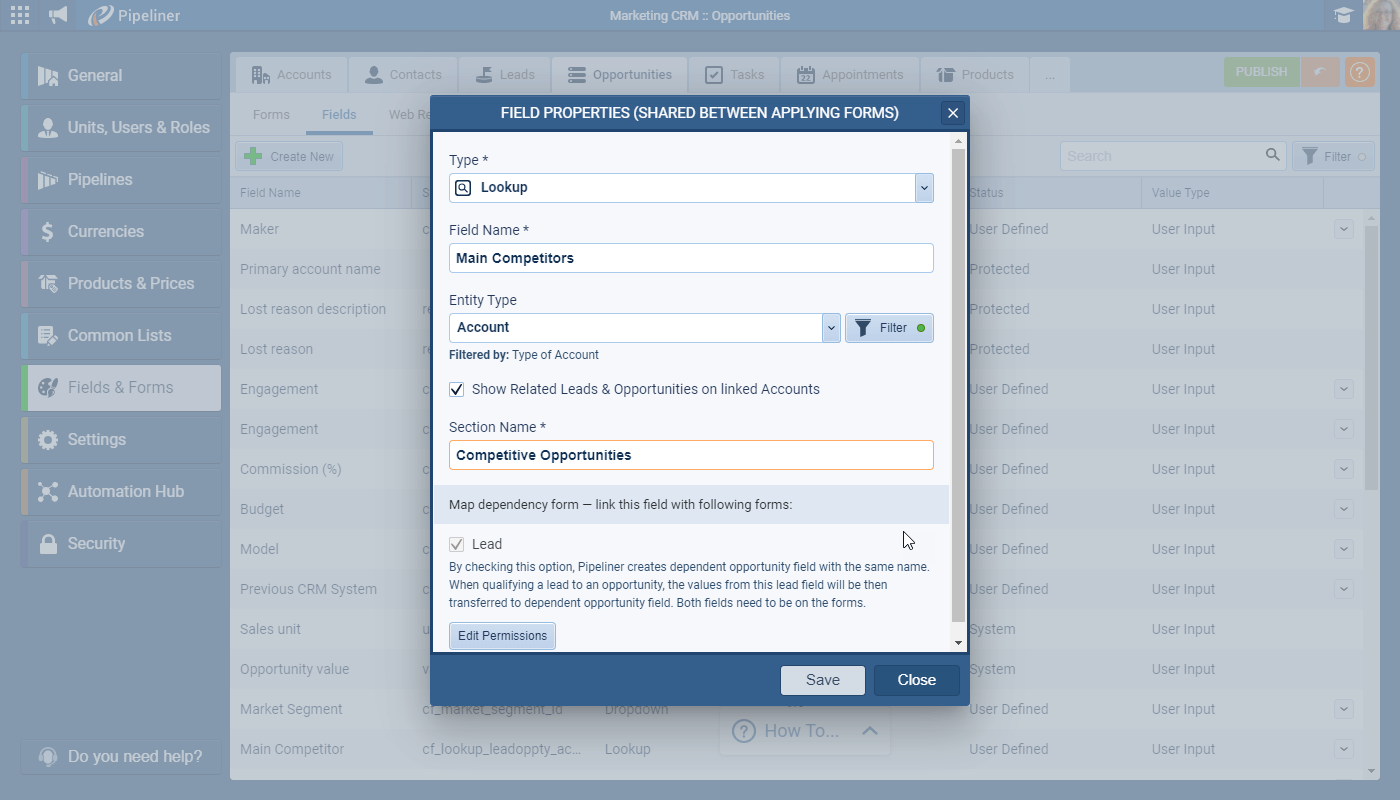This screenshot has height=800, width=1400.
Task: Open Edit Permissions
Action: click(x=502, y=636)
